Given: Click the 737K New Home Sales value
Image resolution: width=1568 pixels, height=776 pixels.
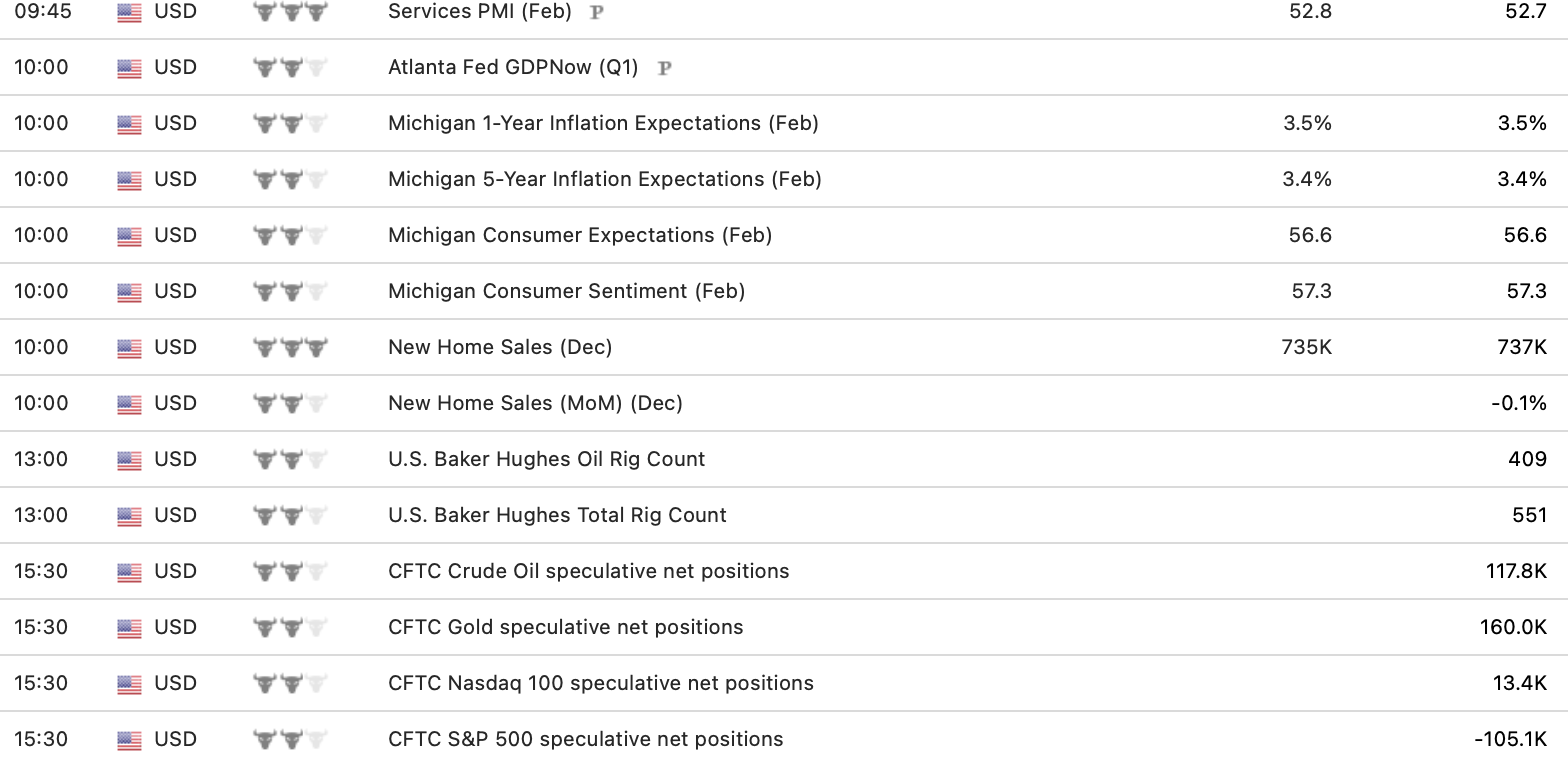Looking at the screenshot, I should (x=1522, y=348).
